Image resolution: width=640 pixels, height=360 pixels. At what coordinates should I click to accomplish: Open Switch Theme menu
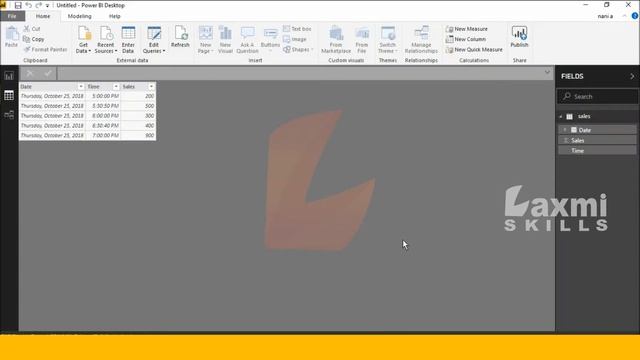pyautogui.click(x=387, y=40)
